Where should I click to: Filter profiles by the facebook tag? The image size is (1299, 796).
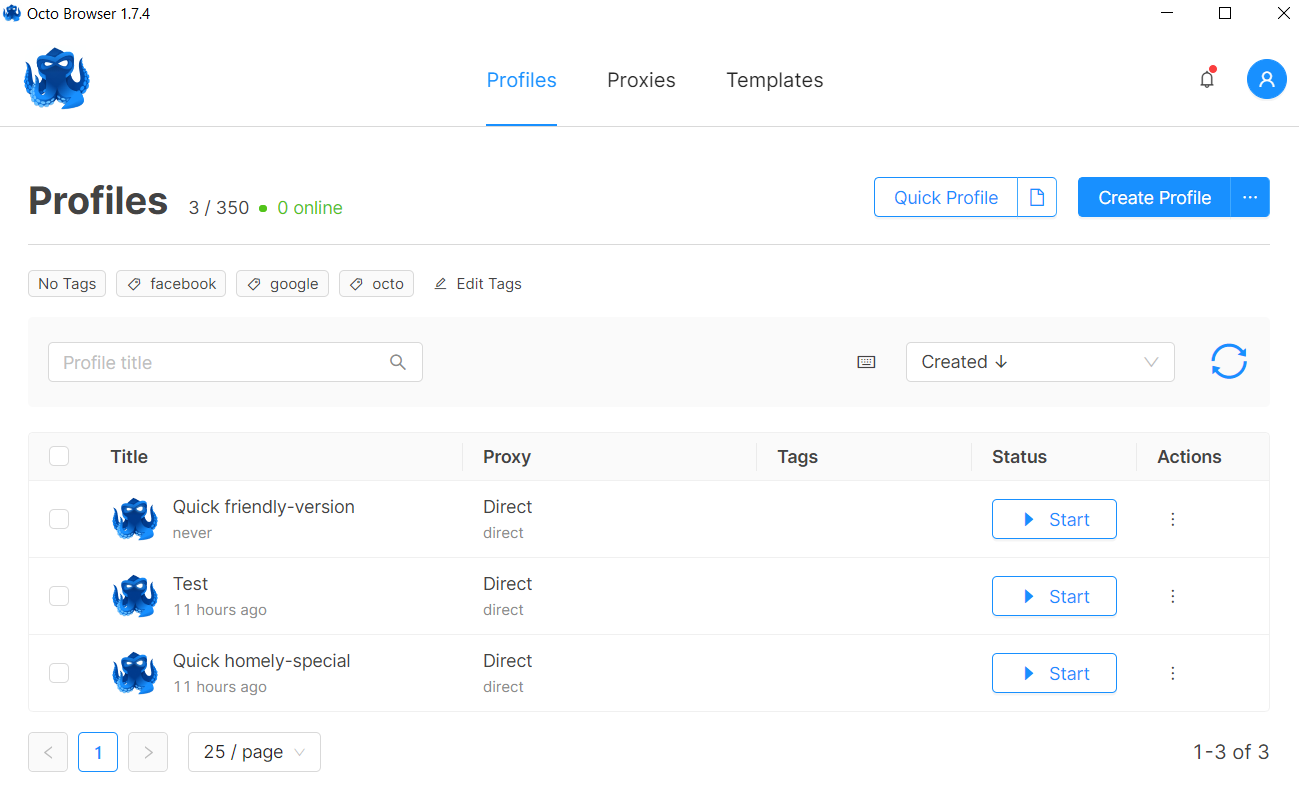(171, 284)
